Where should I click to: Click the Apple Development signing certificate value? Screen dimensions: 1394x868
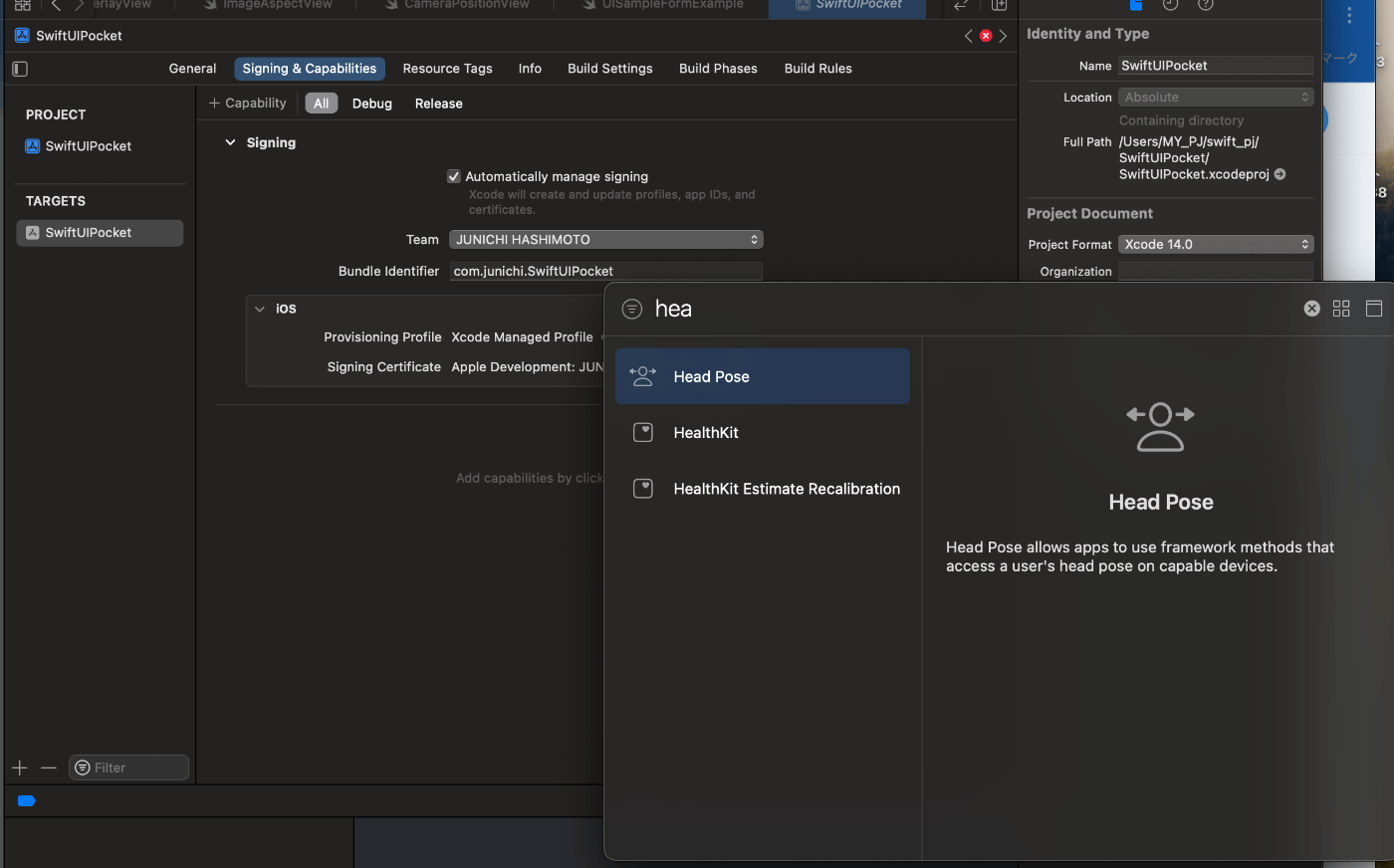tap(528, 367)
